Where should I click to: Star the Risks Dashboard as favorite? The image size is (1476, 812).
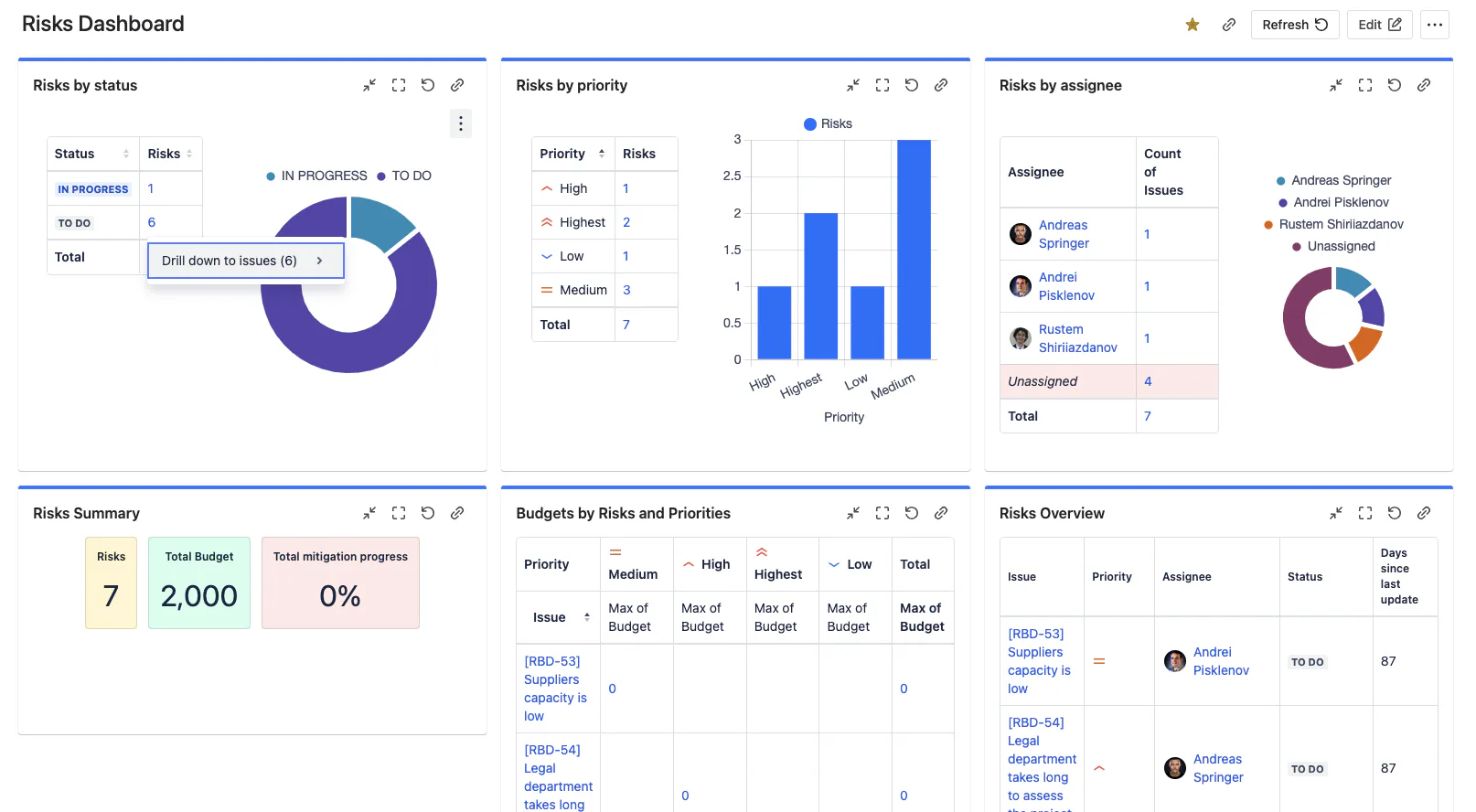pos(1193,25)
